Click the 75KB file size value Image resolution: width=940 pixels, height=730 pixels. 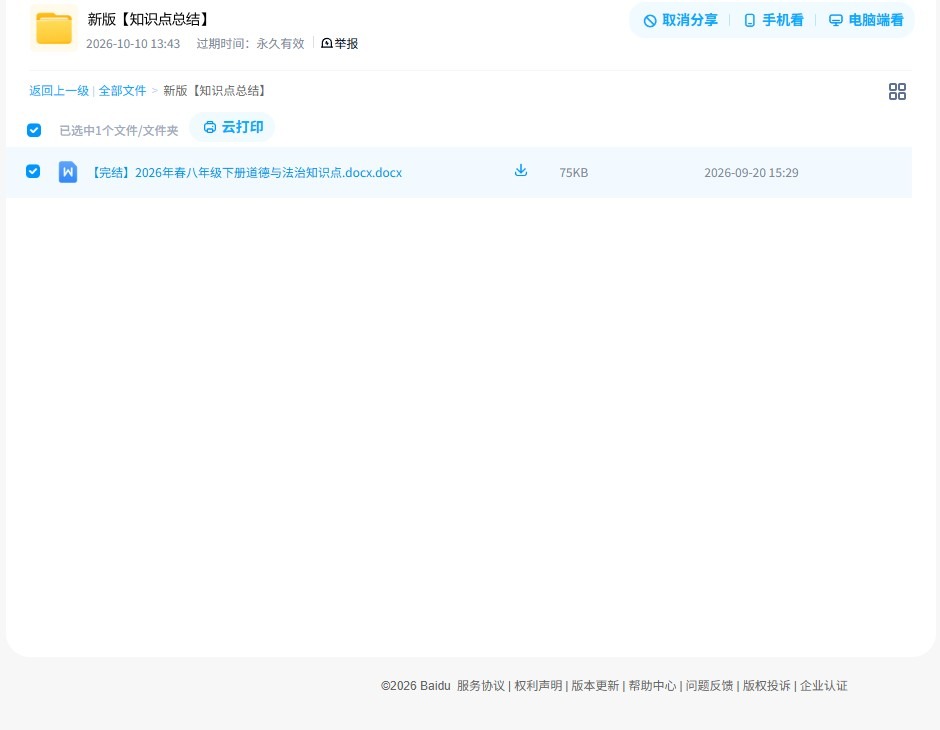tap(574, 173)
